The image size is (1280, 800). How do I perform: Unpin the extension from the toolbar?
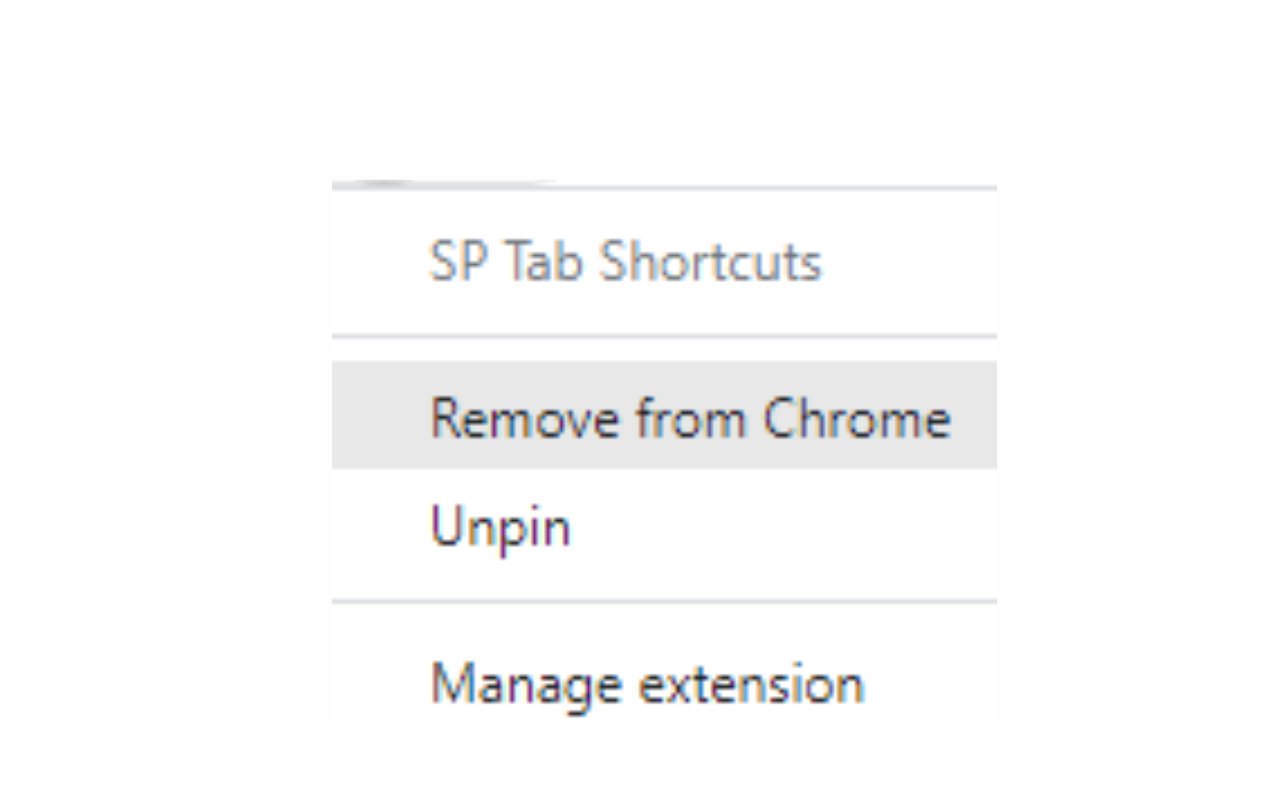[500, 526]
